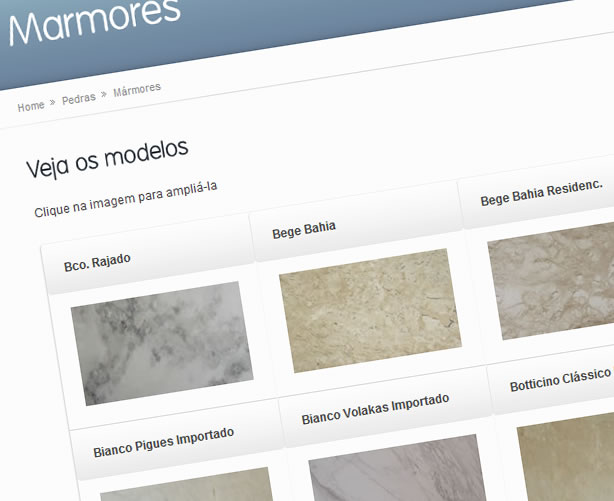The height and width of the screenshot is (501, 614).
Task: Select the Mármores breadcrumb item
Action: [x=137, y=89]
